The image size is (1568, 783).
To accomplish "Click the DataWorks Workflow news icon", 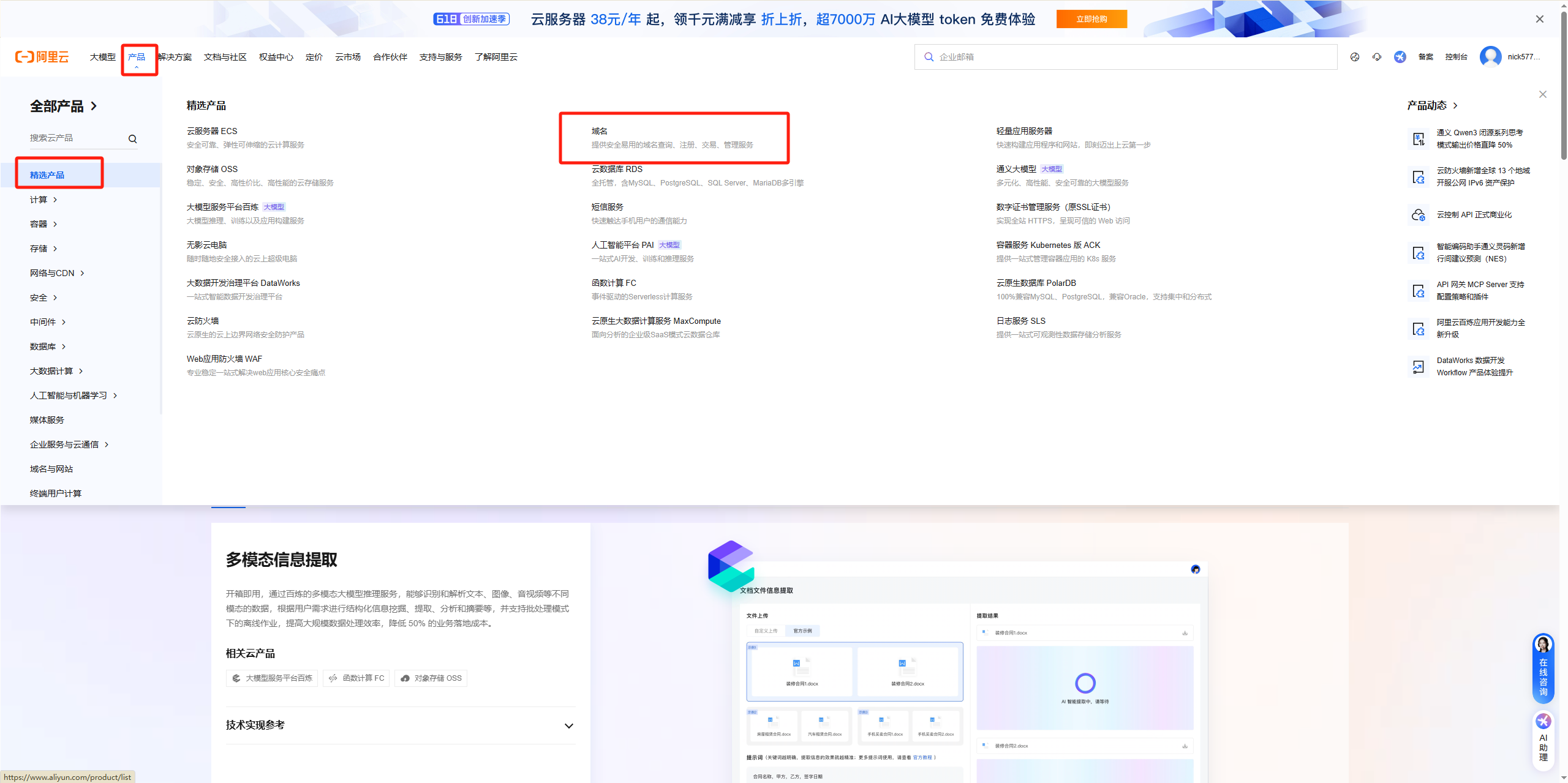I will (1419, 366).
